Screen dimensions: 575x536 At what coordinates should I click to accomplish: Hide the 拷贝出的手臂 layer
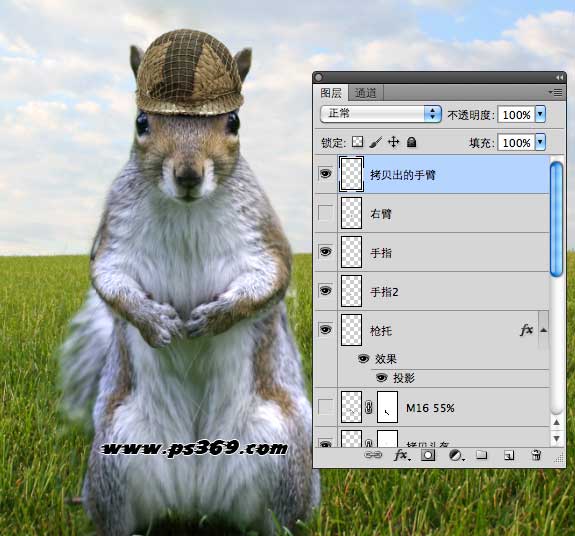pyautogui.click(x=325, y=174)
